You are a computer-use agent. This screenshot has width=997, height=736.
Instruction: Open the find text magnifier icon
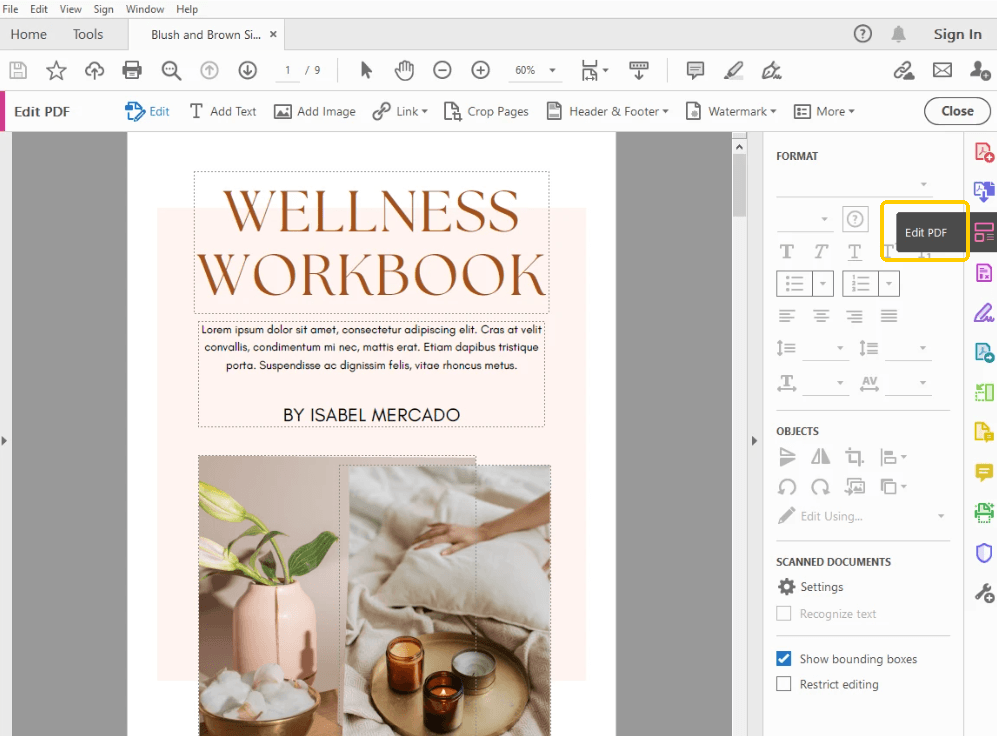171,70
